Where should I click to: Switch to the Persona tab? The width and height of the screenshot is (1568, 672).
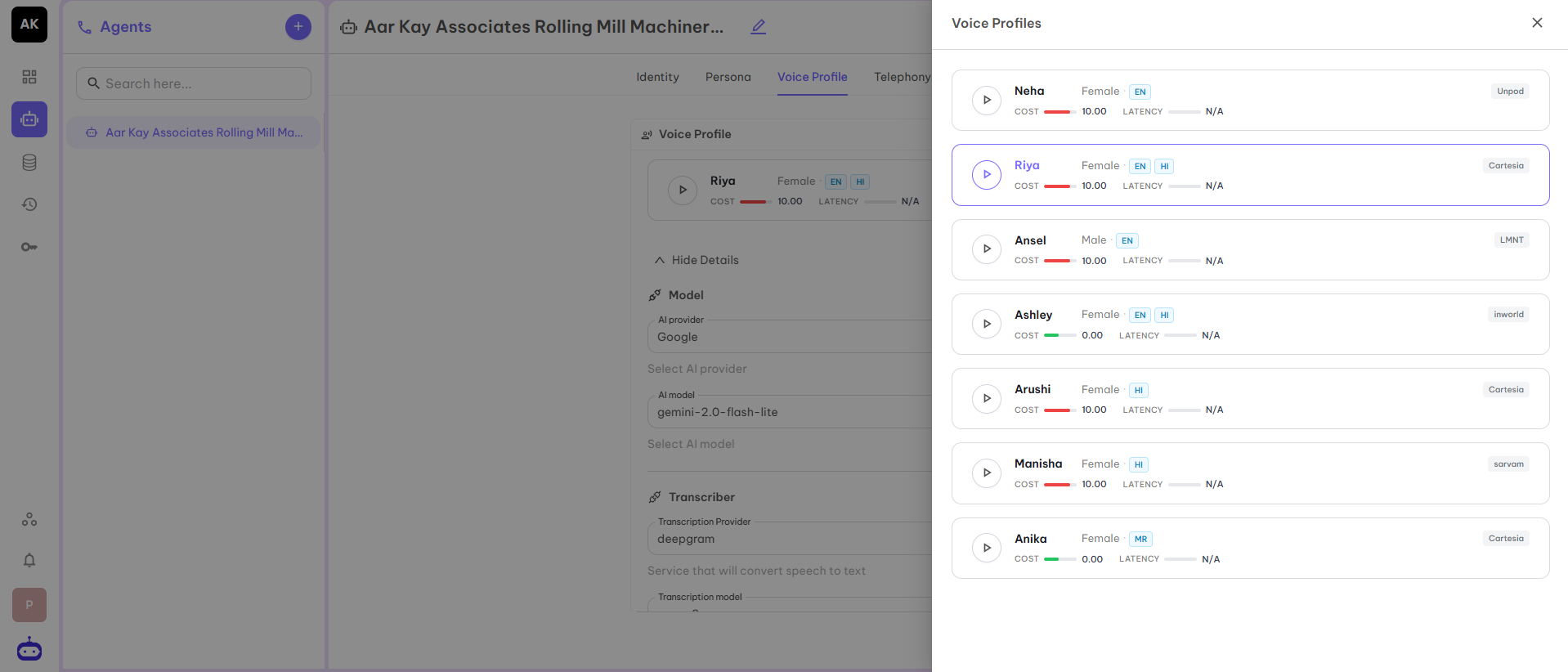(728, 77)
